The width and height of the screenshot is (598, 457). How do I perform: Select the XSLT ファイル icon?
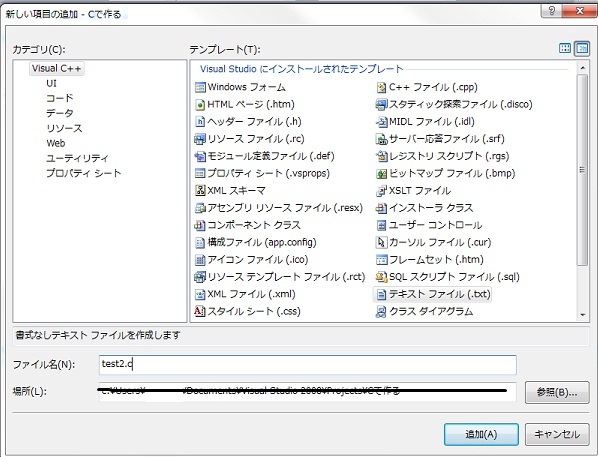click(x=381, y=190)
